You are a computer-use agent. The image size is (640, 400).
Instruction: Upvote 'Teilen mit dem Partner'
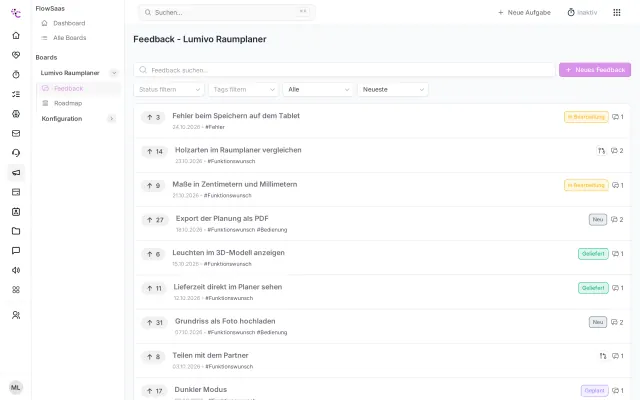153,357
